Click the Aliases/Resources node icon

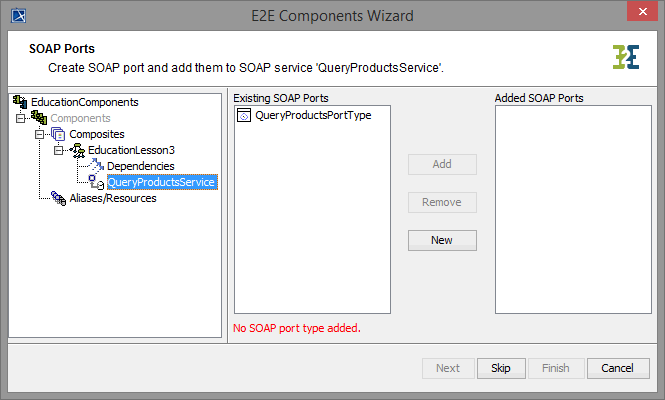click(x=58, y=198)
